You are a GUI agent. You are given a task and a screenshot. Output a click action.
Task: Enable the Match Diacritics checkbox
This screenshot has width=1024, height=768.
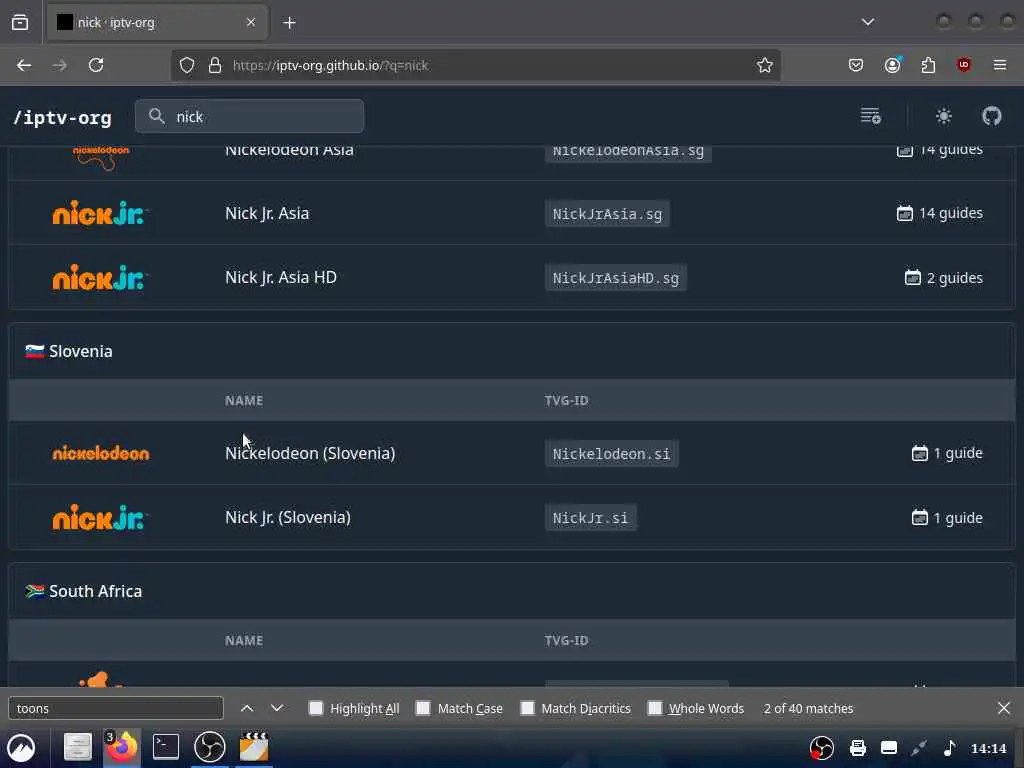coord(527,708)
